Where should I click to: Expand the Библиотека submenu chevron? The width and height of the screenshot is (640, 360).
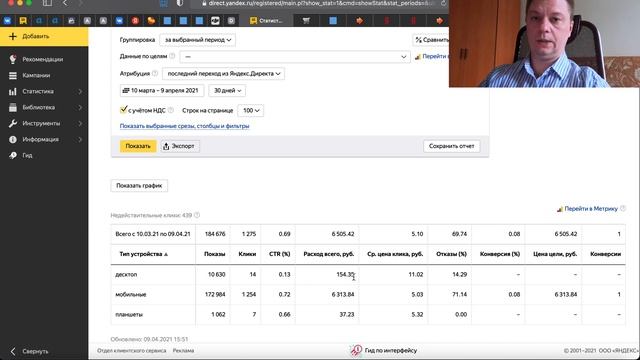tap(80, 107)
